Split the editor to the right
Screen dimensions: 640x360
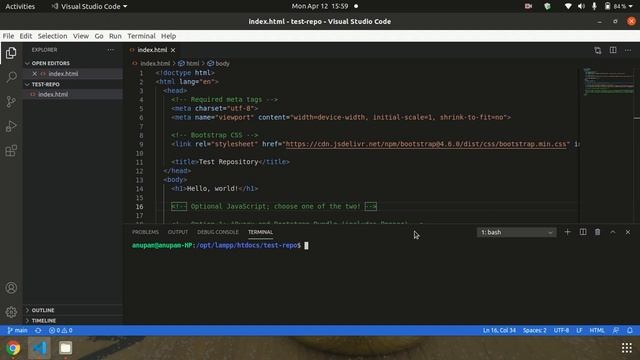point(613,50)
